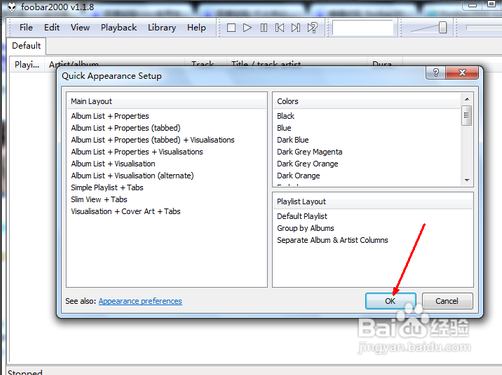Viewport: 502px width, 375px height.
Task: Select 'Album List + Properties' layout
Action: coord(110,116)
